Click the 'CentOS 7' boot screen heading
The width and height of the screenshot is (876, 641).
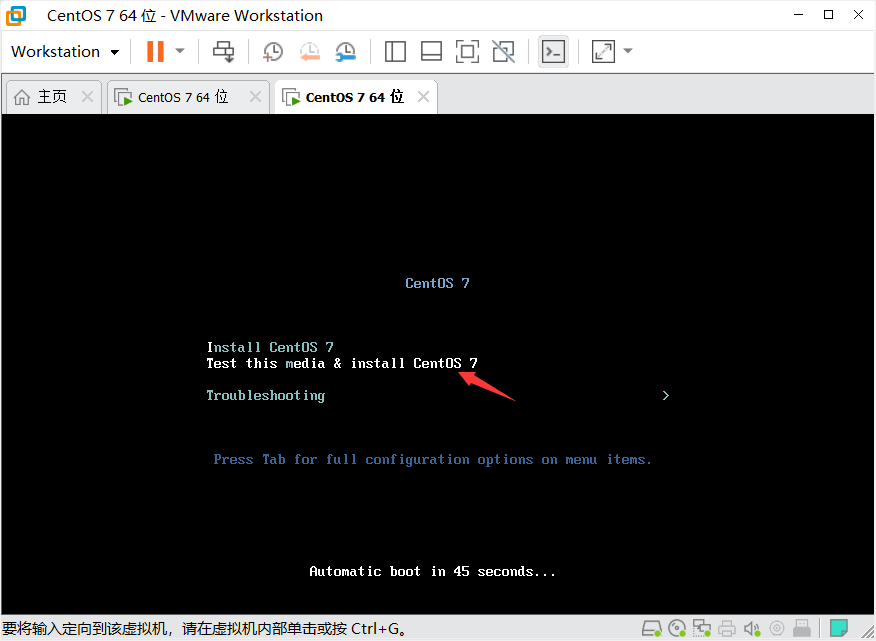pyautogui.click(x=437, y=283)
